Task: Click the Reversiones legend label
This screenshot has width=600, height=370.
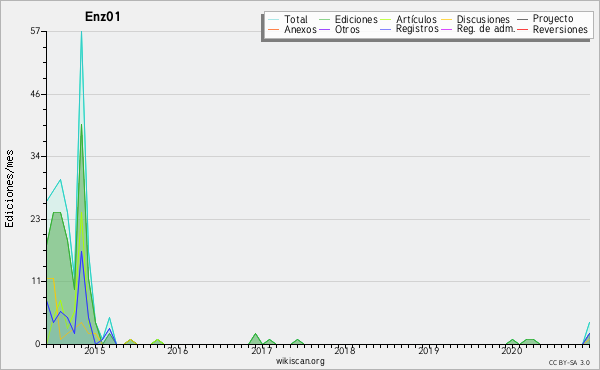Action: point(560,29)
